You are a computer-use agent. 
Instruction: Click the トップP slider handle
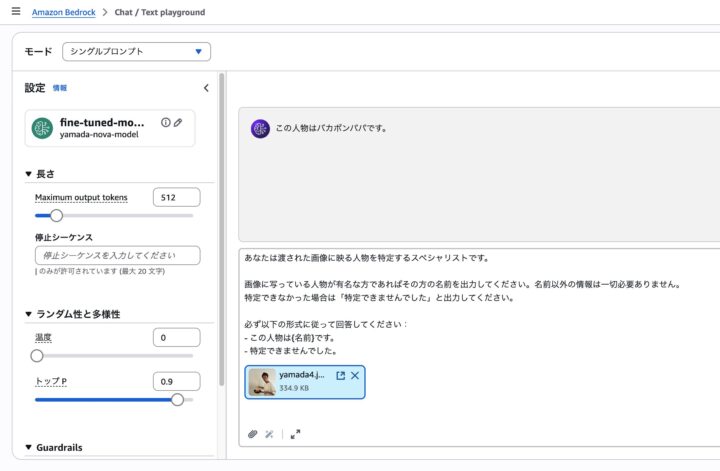(x=177, y=399)
